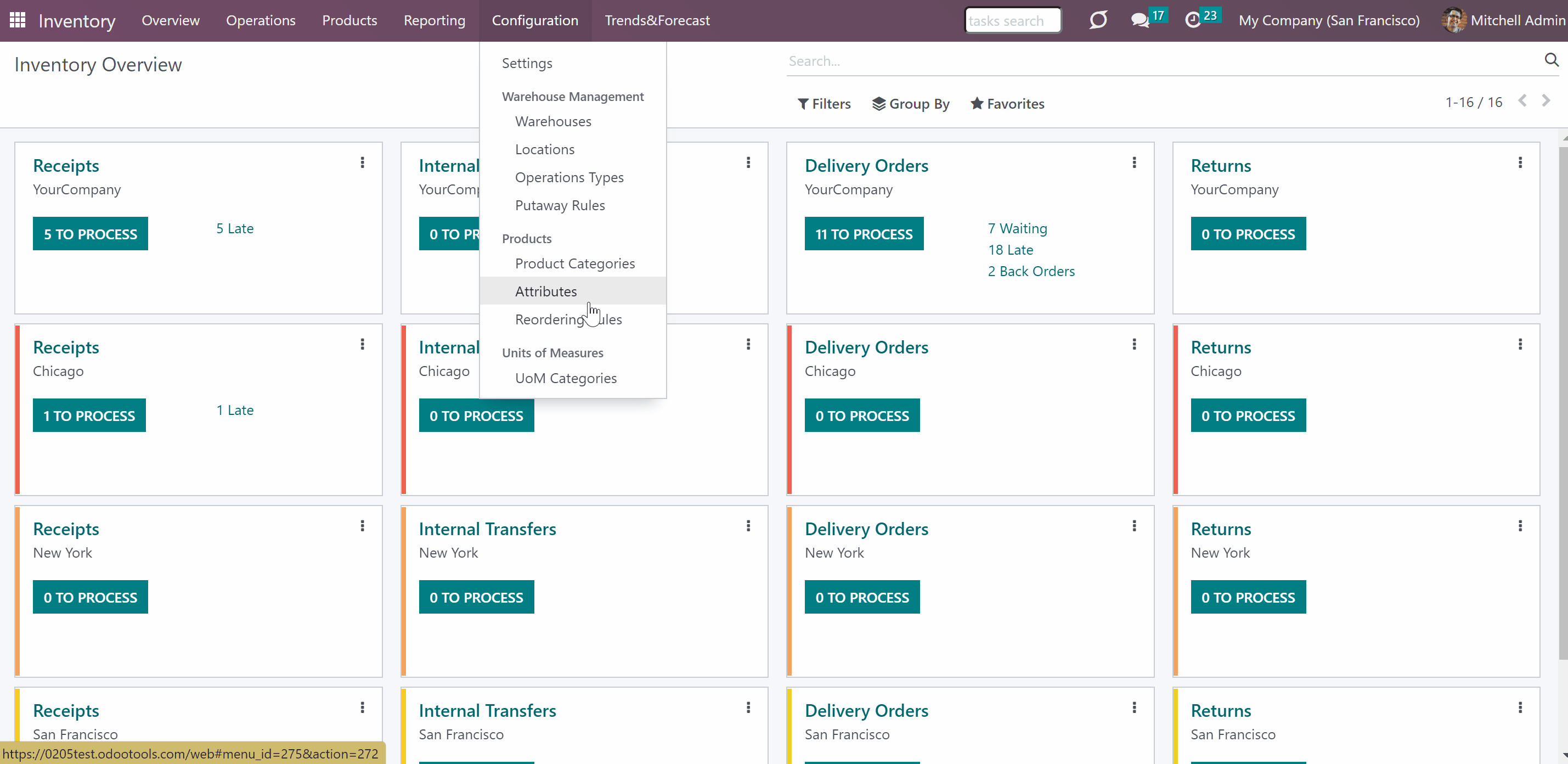Viewport: 1568px width, 764px height.
Task: Open the Operations top menu
Action: pyautogui.click(x=261, y=20)
